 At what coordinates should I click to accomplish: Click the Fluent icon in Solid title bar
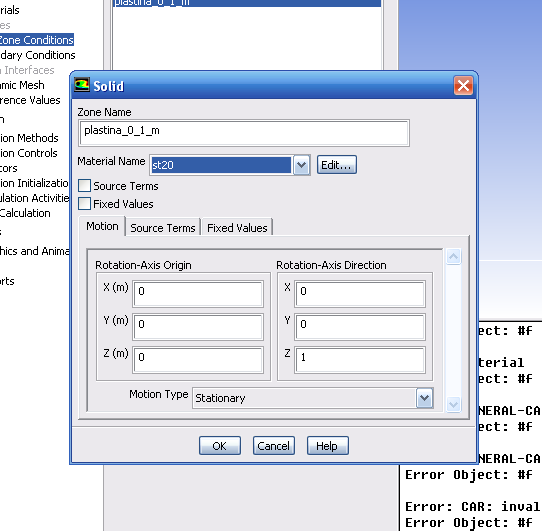pyautogui.click(x=82, y=85)
